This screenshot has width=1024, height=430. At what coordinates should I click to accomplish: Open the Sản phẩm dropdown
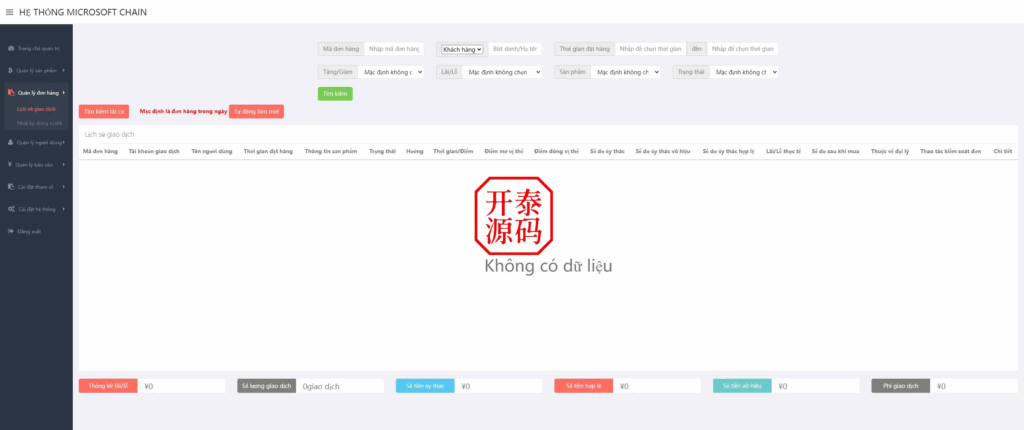pos(625,72)
